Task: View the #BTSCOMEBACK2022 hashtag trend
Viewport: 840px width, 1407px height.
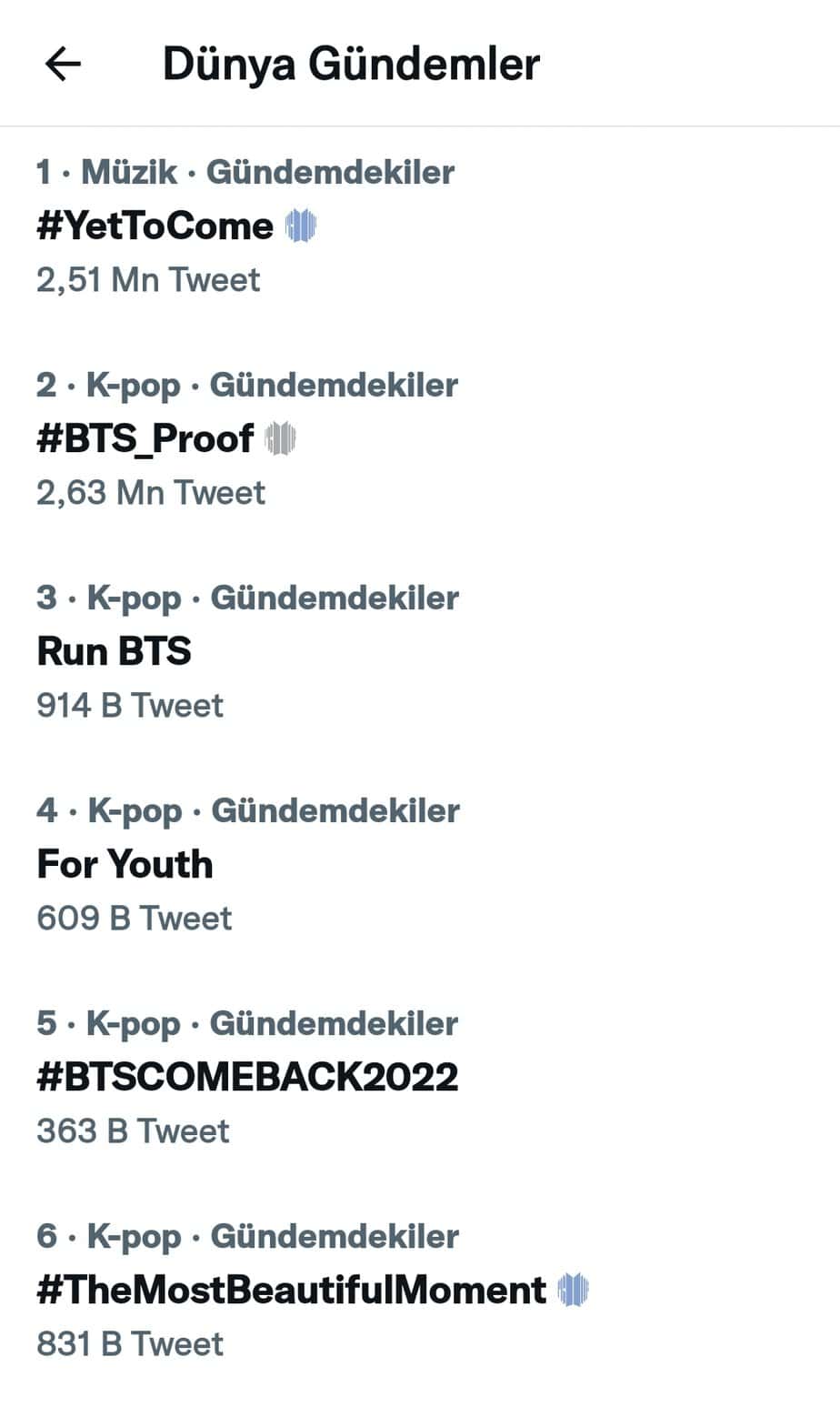Action: pyautogui.click(x=247, y=1077)
